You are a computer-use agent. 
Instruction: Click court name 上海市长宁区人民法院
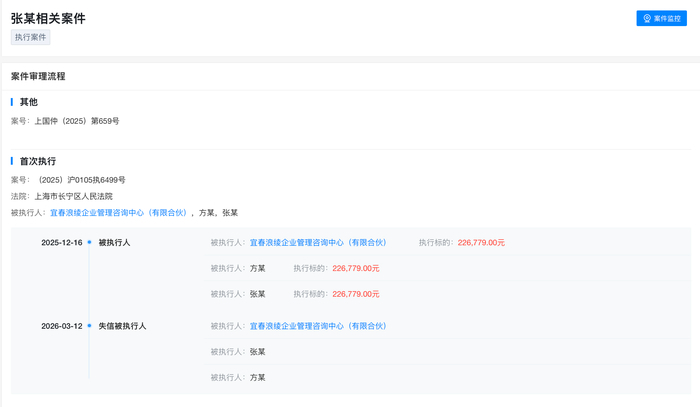(75, 196)
